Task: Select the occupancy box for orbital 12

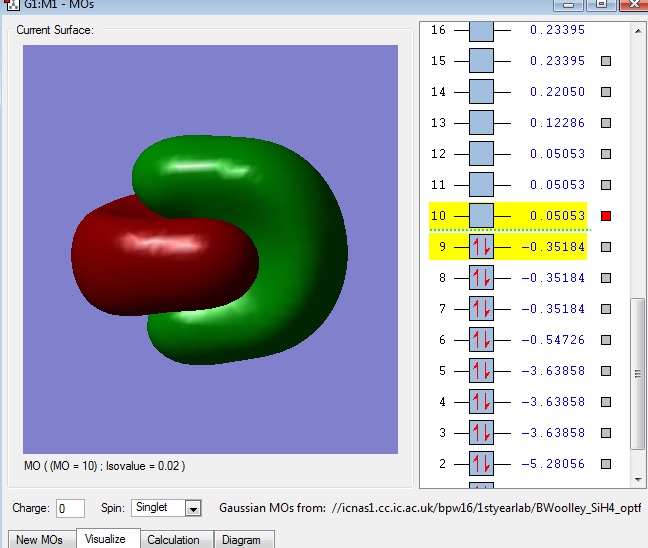Action: [481, 154]
